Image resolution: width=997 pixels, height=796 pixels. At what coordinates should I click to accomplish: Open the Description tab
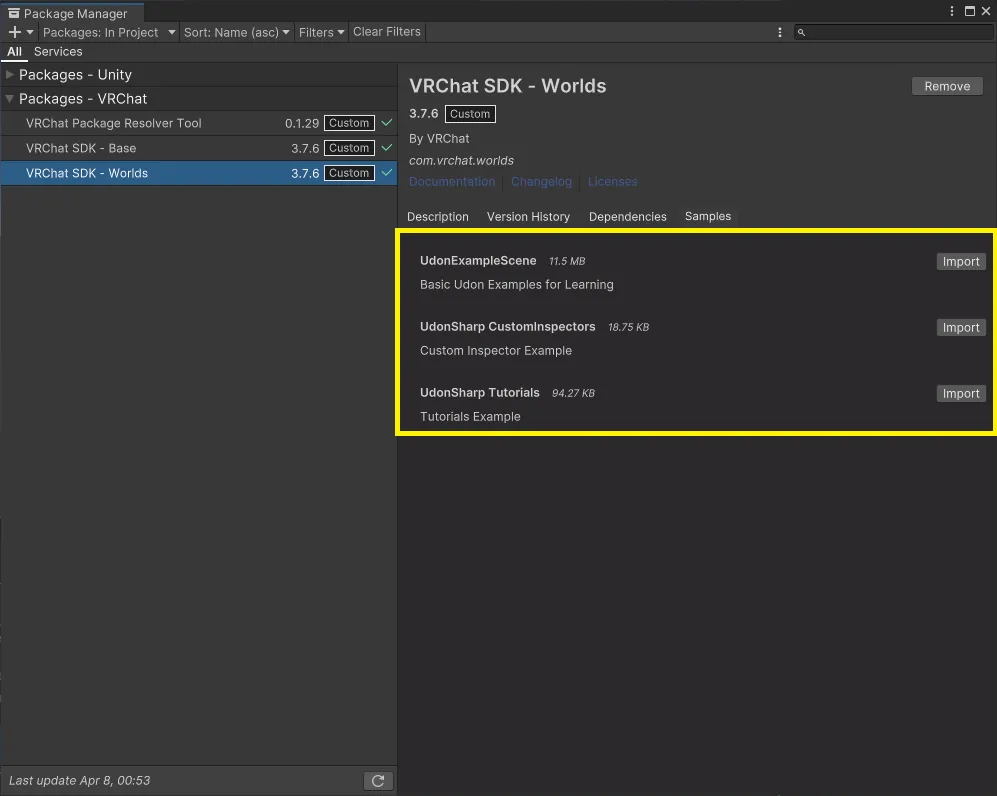(437, 217)
